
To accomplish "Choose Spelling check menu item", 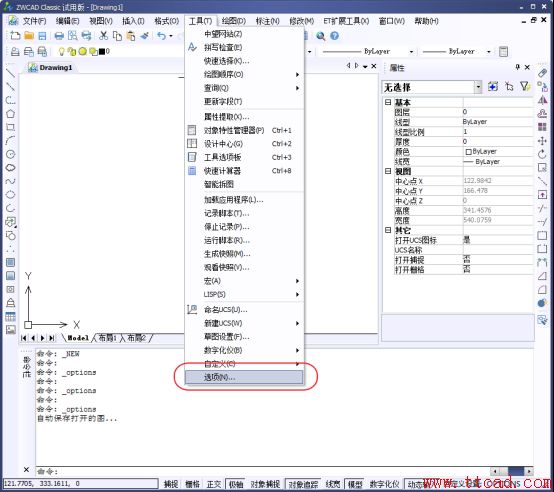I will pyautogui.click(x=244, y=47).
